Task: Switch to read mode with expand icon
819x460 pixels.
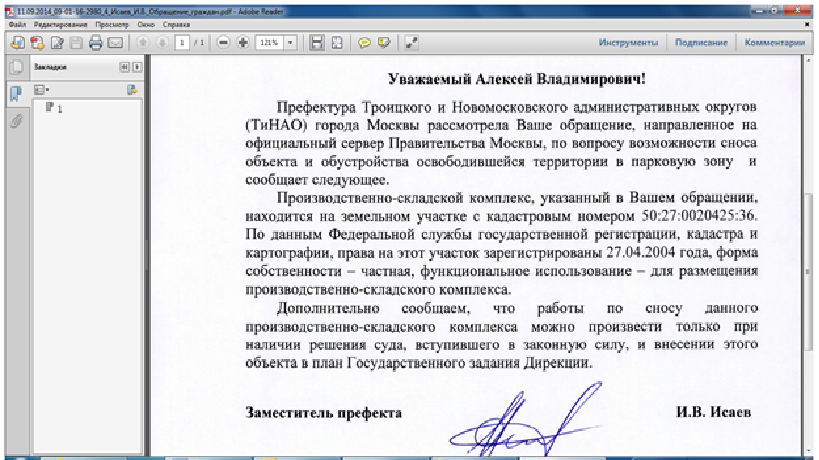Action: [x=411, y=43]
